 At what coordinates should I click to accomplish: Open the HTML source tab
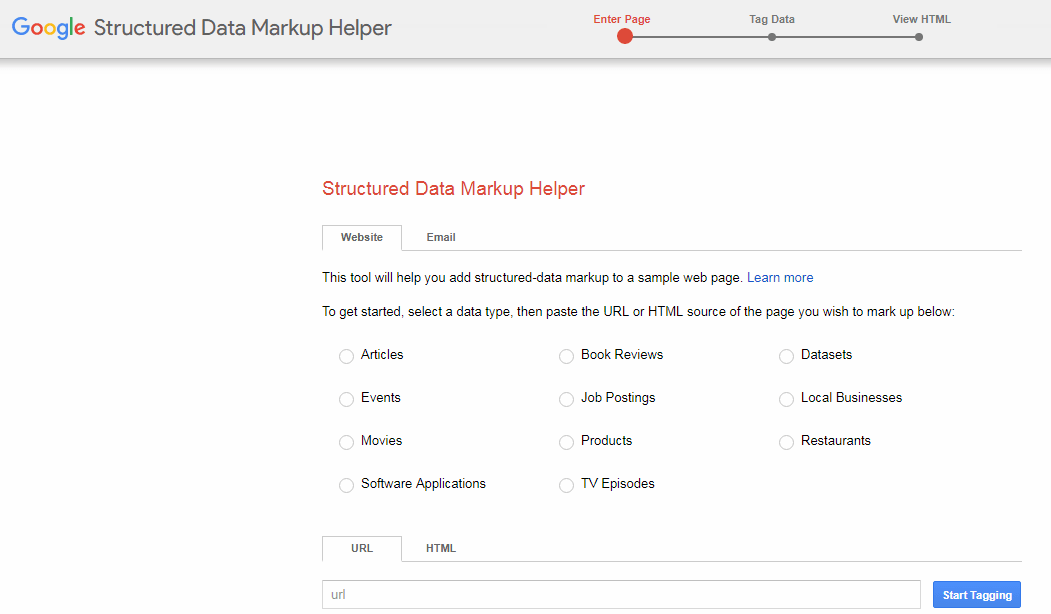click(x=441, y=549)
